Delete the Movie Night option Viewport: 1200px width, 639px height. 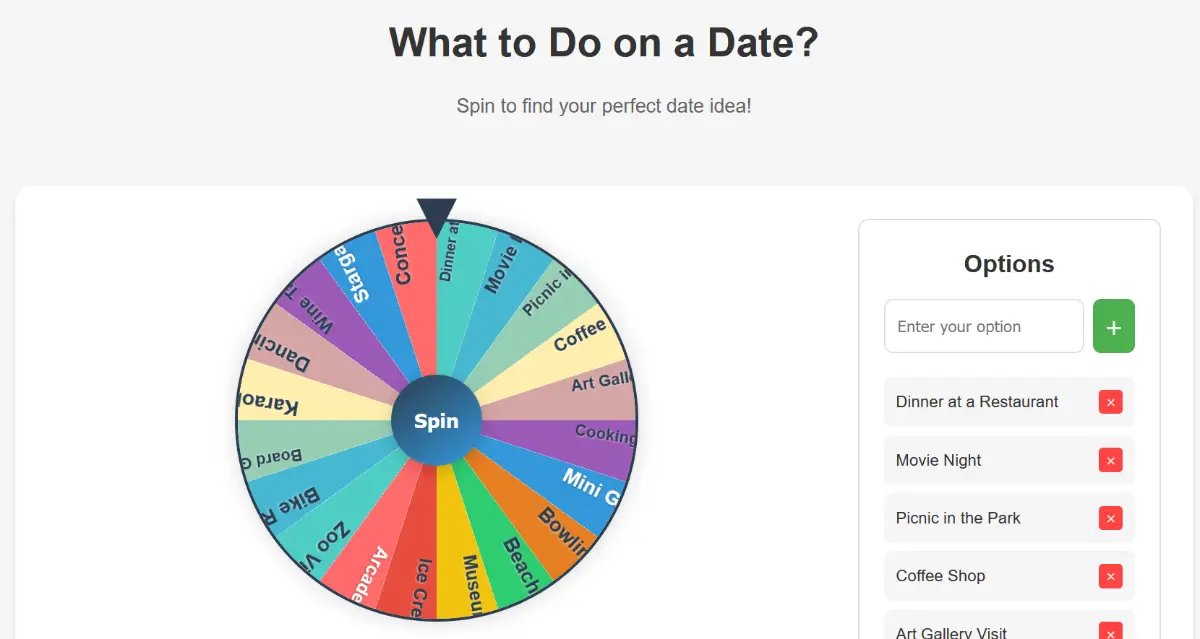(1110, 460)
